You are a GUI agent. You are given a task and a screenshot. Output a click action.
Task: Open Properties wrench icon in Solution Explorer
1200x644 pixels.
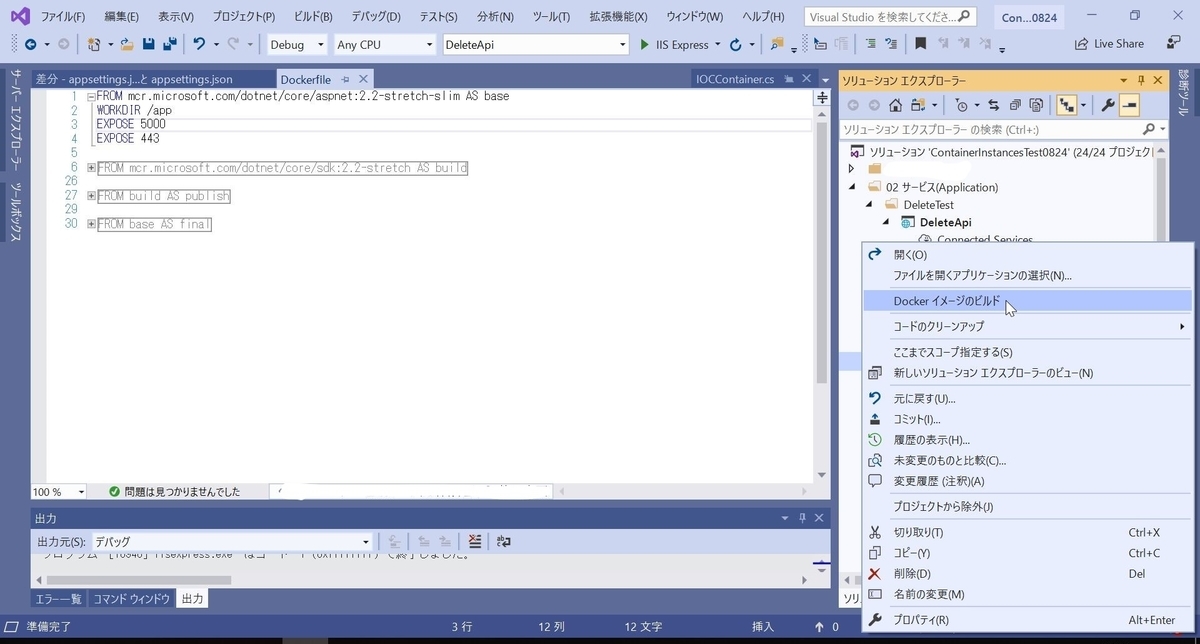(x=1108, y=105)
